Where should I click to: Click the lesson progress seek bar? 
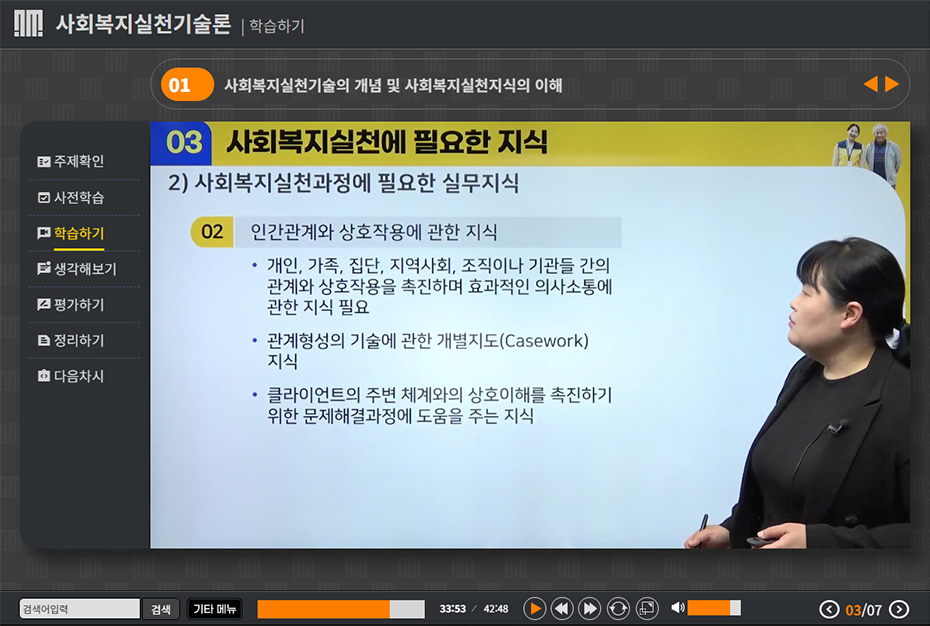[x=340, y=609]
